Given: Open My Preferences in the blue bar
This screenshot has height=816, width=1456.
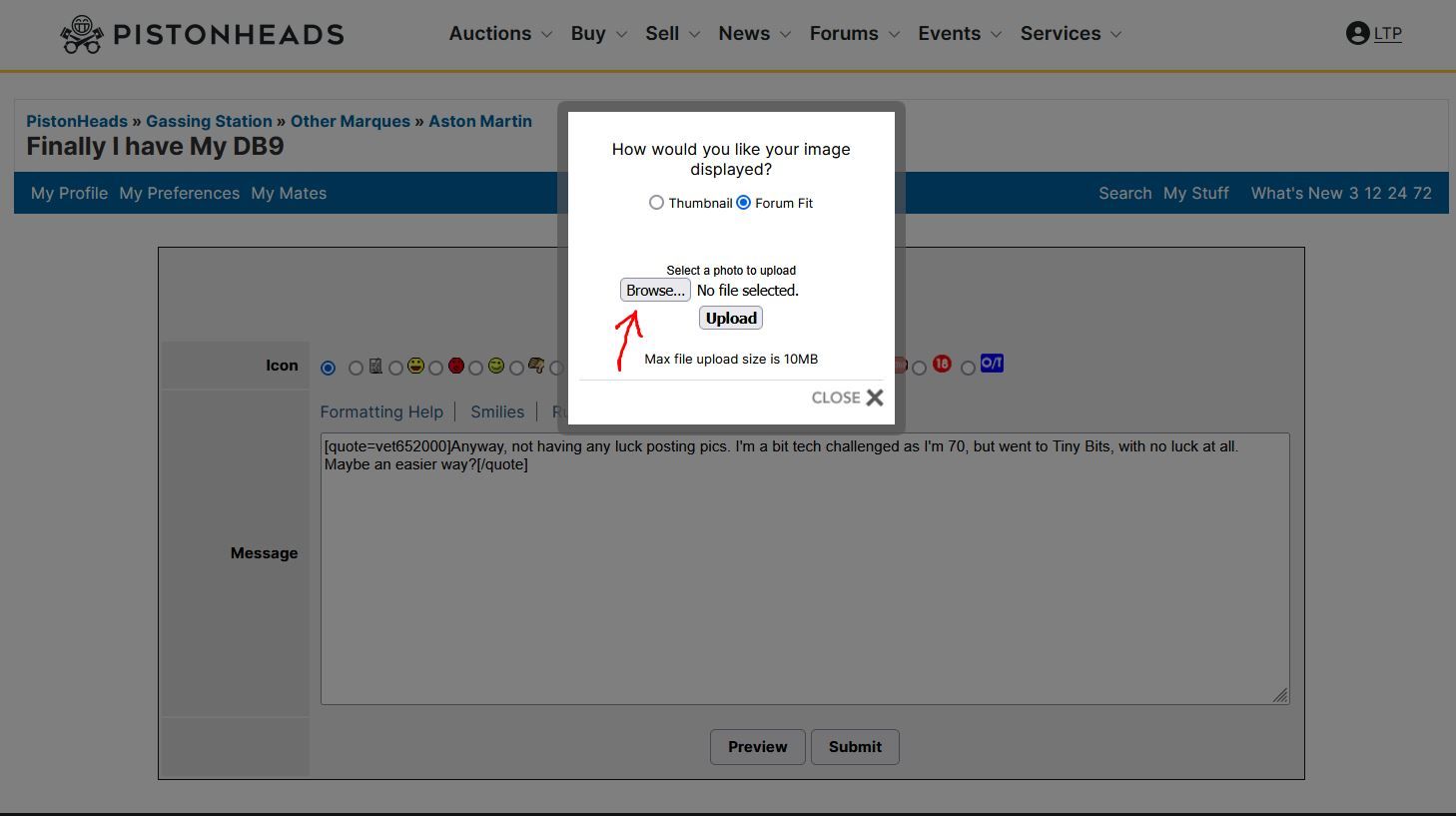Looking at the screenshot, I should (x=179, y=194).
